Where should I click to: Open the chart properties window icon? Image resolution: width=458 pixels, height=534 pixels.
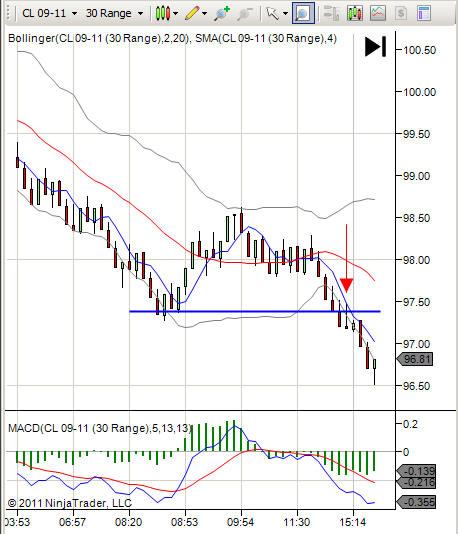(x=424, y=13)
